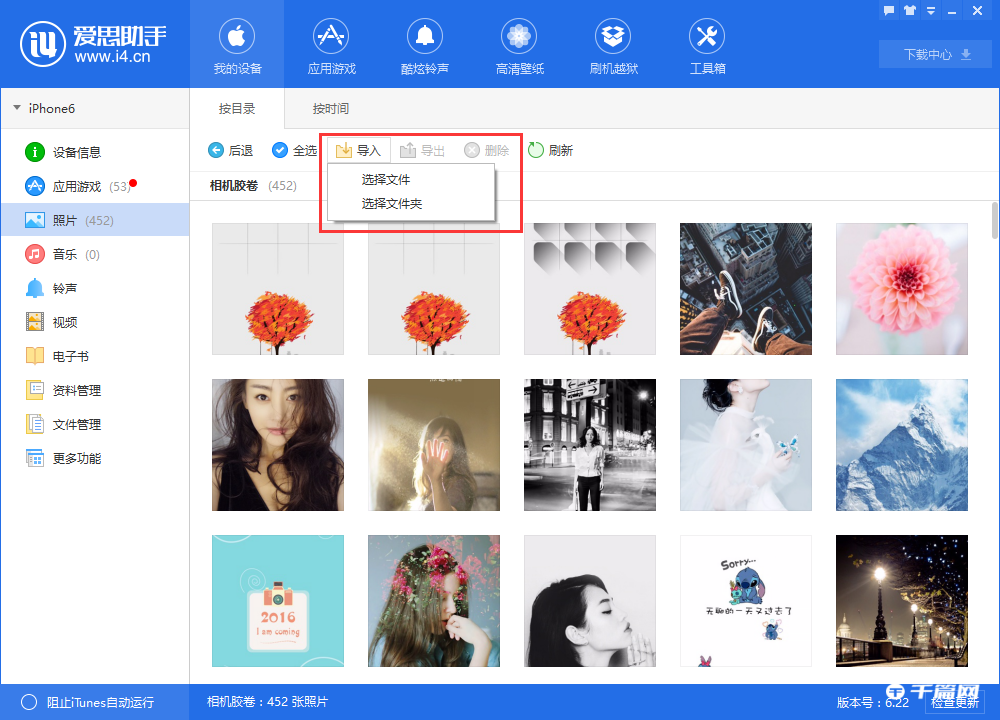
Task: Click the 下载中心 download center button
Action: click(x=933, y=55)
